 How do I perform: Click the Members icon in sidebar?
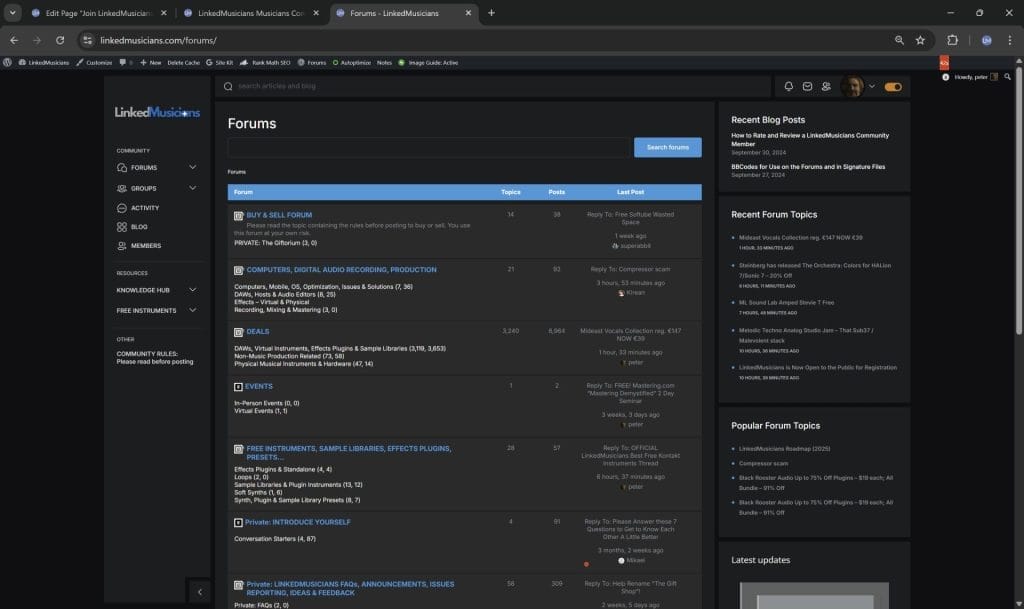coord(122,246)
